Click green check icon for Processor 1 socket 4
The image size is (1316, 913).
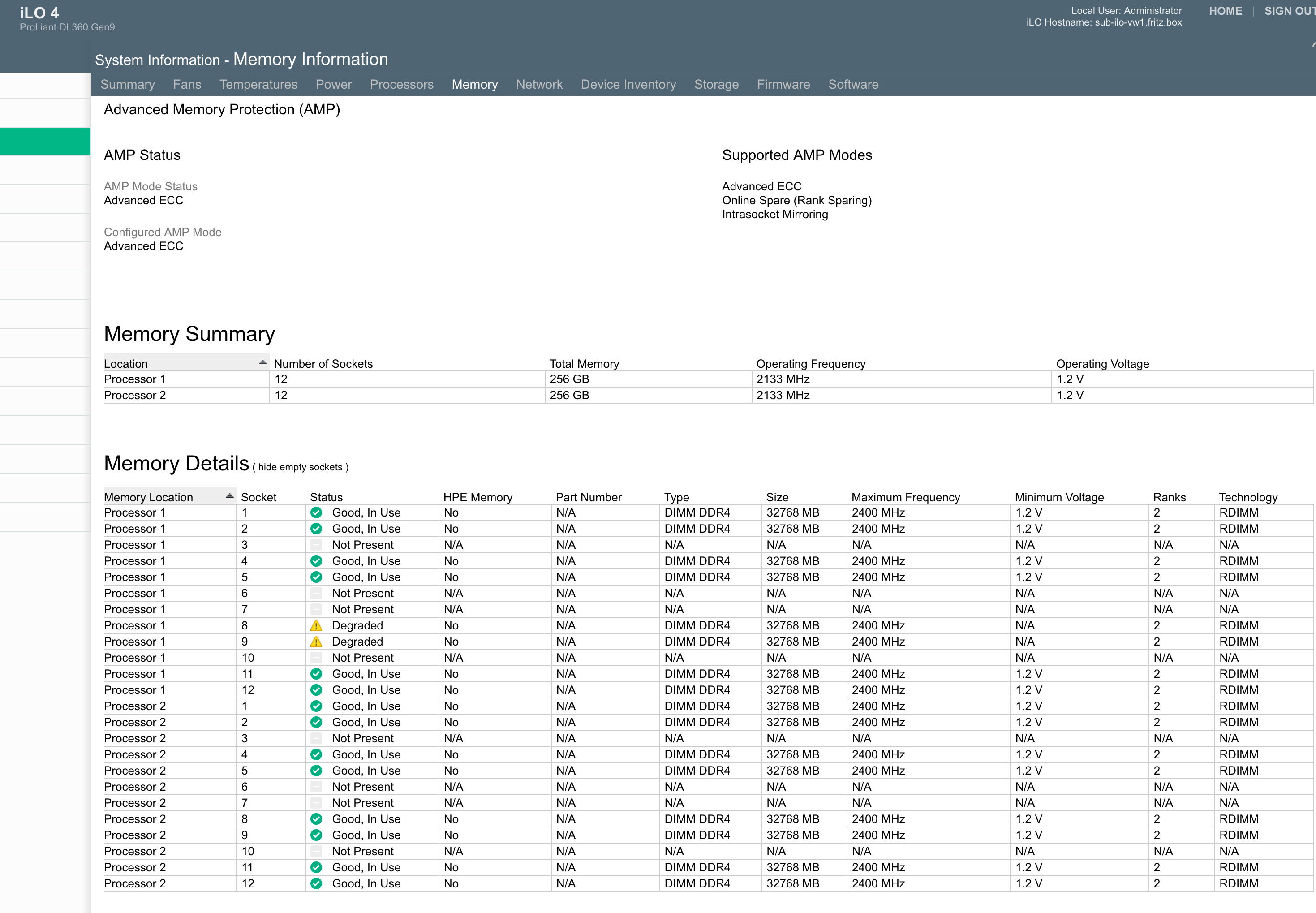click(316, 560)
